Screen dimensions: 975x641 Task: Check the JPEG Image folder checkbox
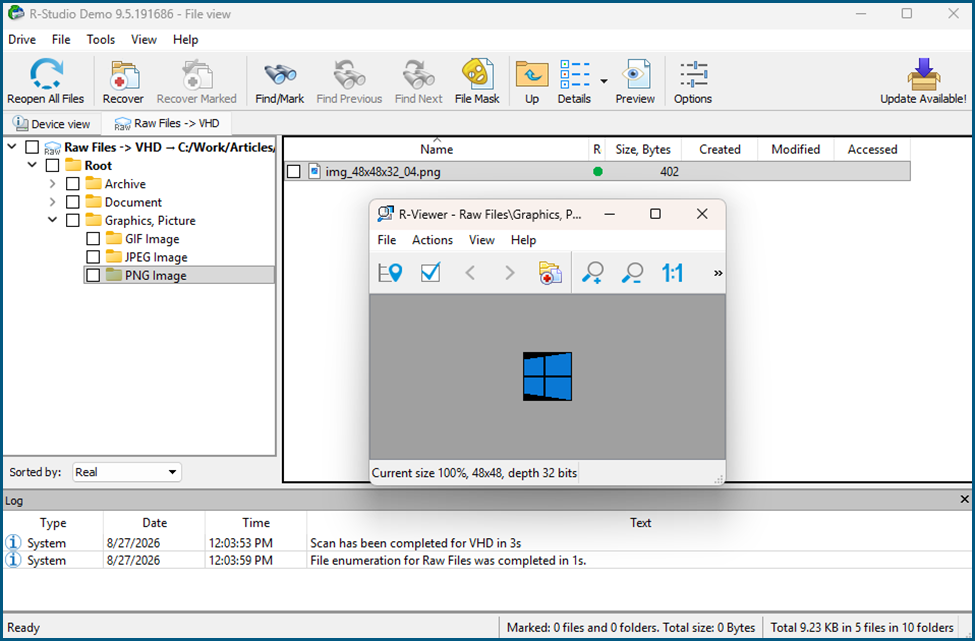(93, 257)
